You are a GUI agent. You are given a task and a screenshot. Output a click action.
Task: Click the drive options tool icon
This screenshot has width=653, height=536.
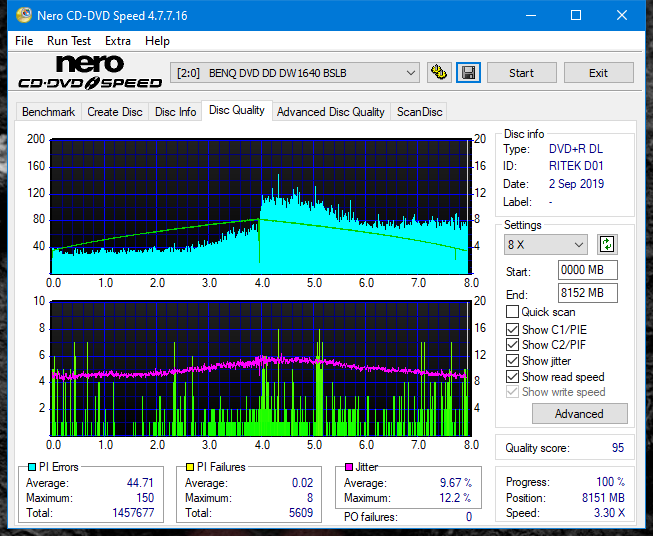(439, 73)
